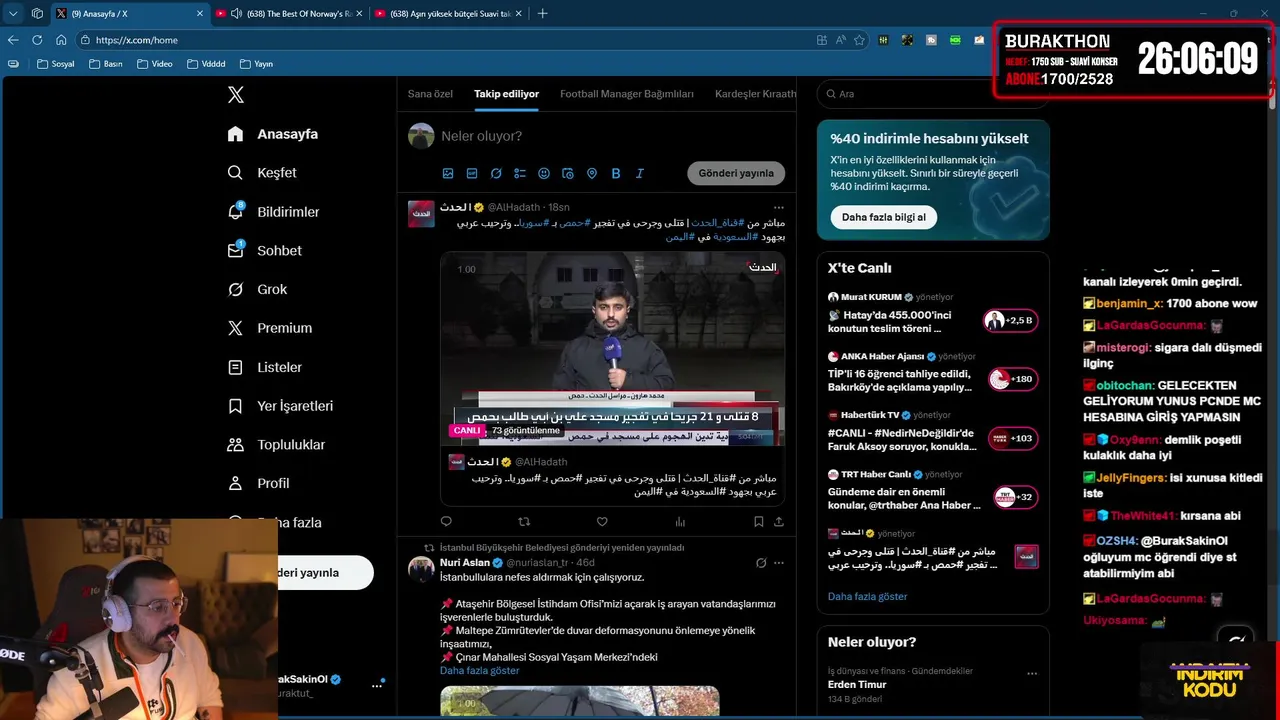The width and height of the screenshot is (1280, 720).
Task: Reload the page
Action: 37,40
